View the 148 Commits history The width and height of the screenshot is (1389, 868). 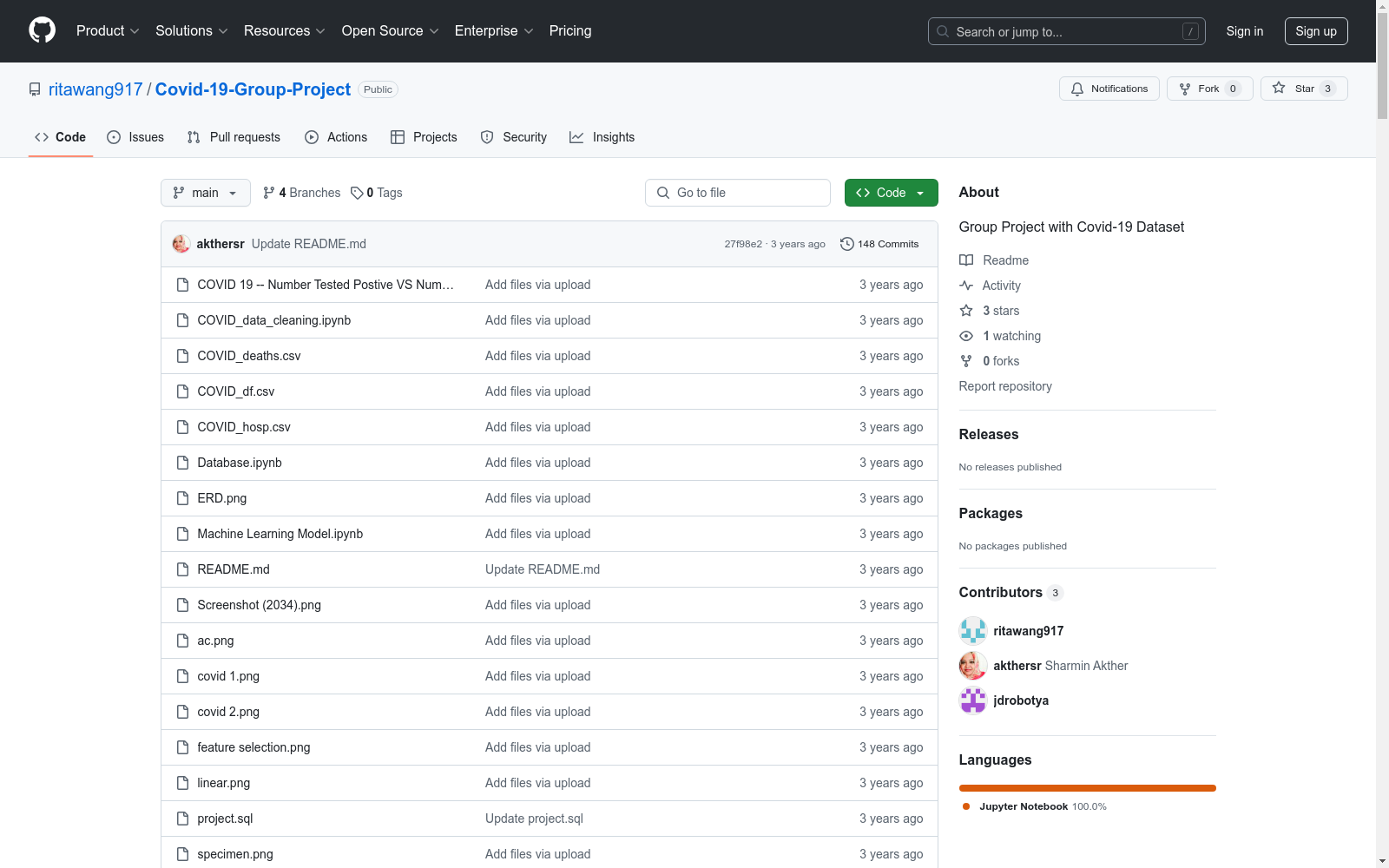tap(879, 244)
